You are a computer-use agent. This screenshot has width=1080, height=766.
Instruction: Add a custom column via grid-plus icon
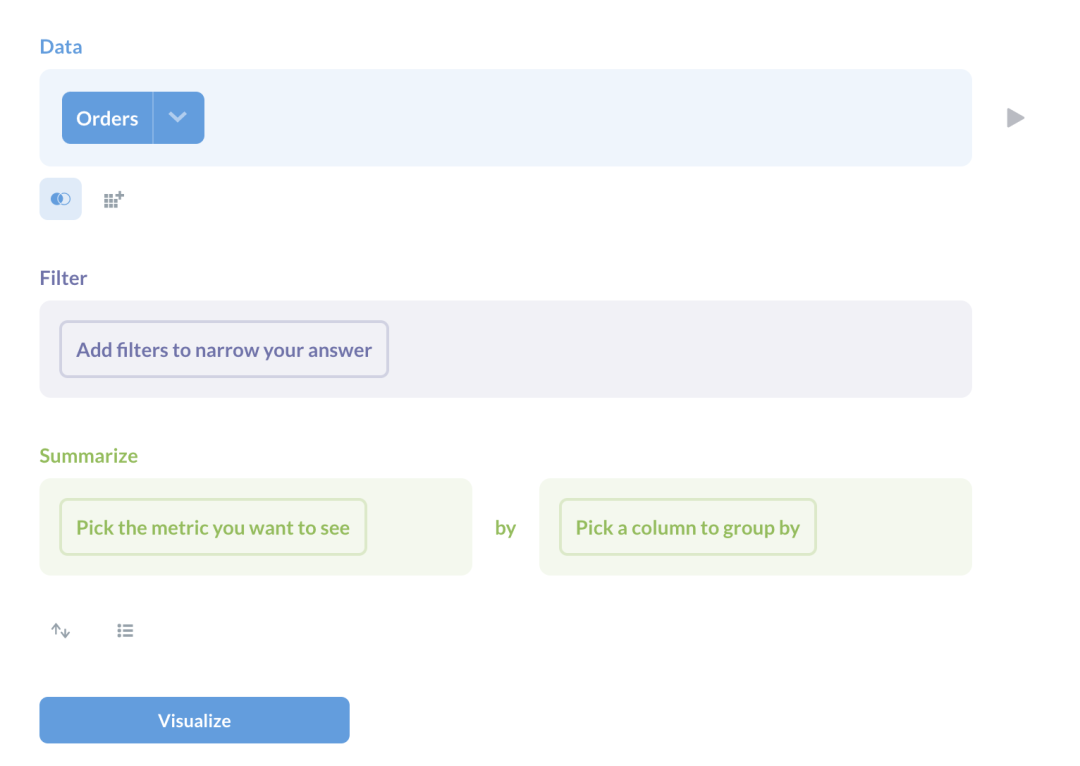pyautogui.click(x=114, y=199)
